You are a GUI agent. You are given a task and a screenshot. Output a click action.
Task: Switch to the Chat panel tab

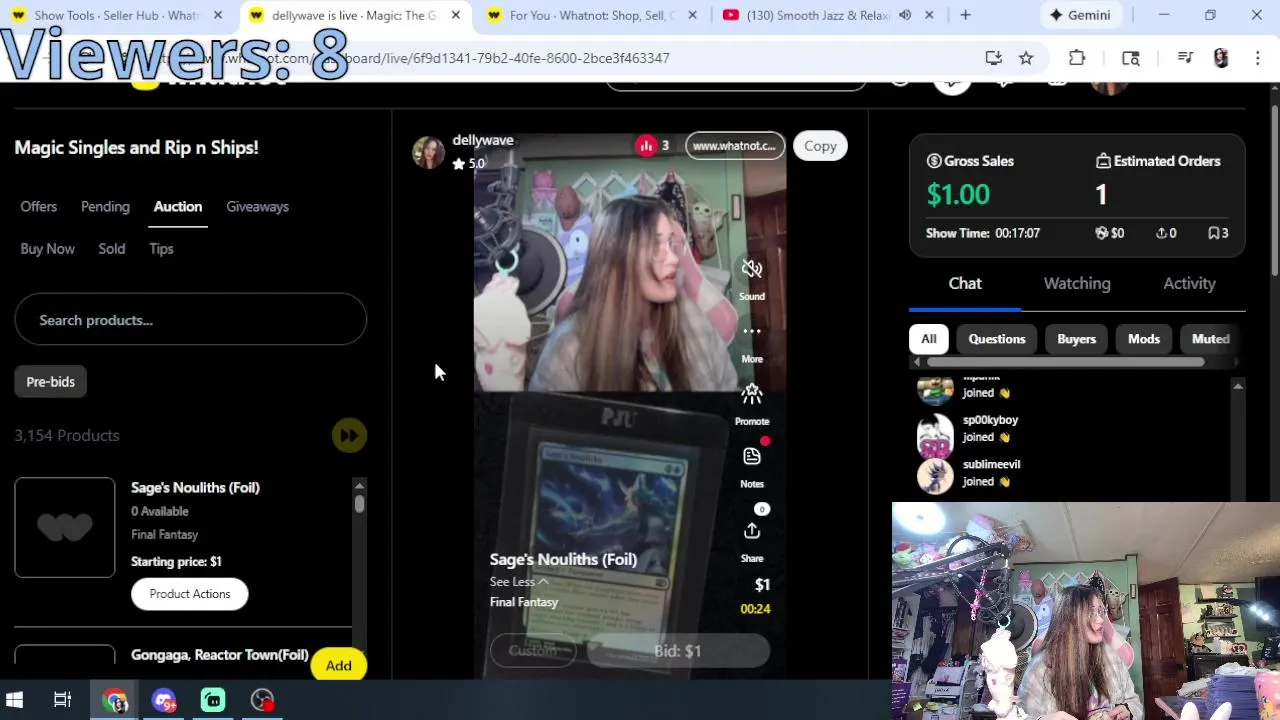965,283
